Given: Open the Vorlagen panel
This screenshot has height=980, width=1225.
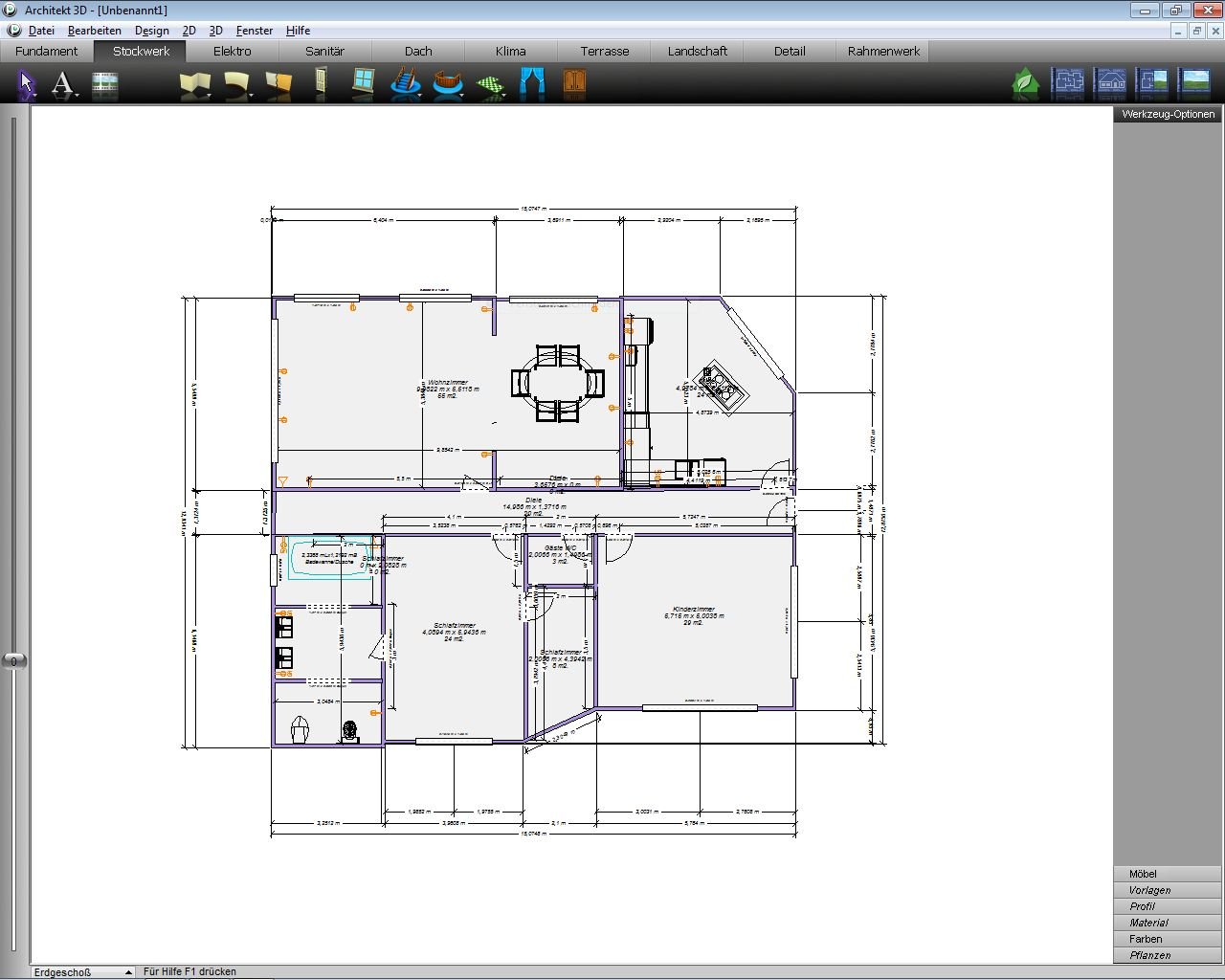Looking at the screenshot, I should 1167,890.
